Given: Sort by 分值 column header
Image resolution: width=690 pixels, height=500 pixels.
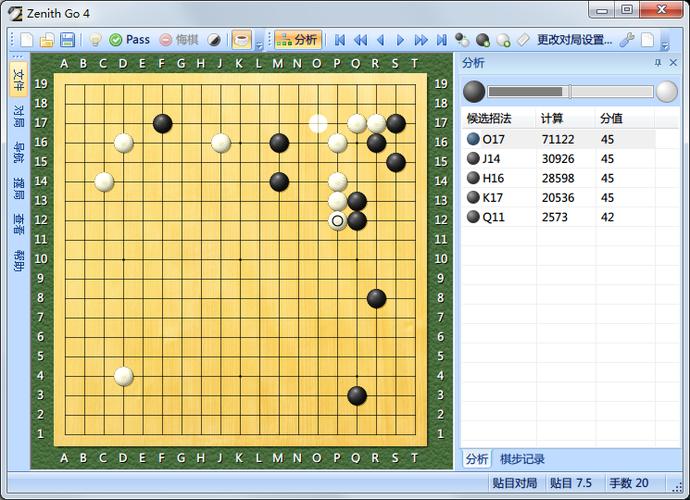Looking at the screenshot, I should pos(625,118).
